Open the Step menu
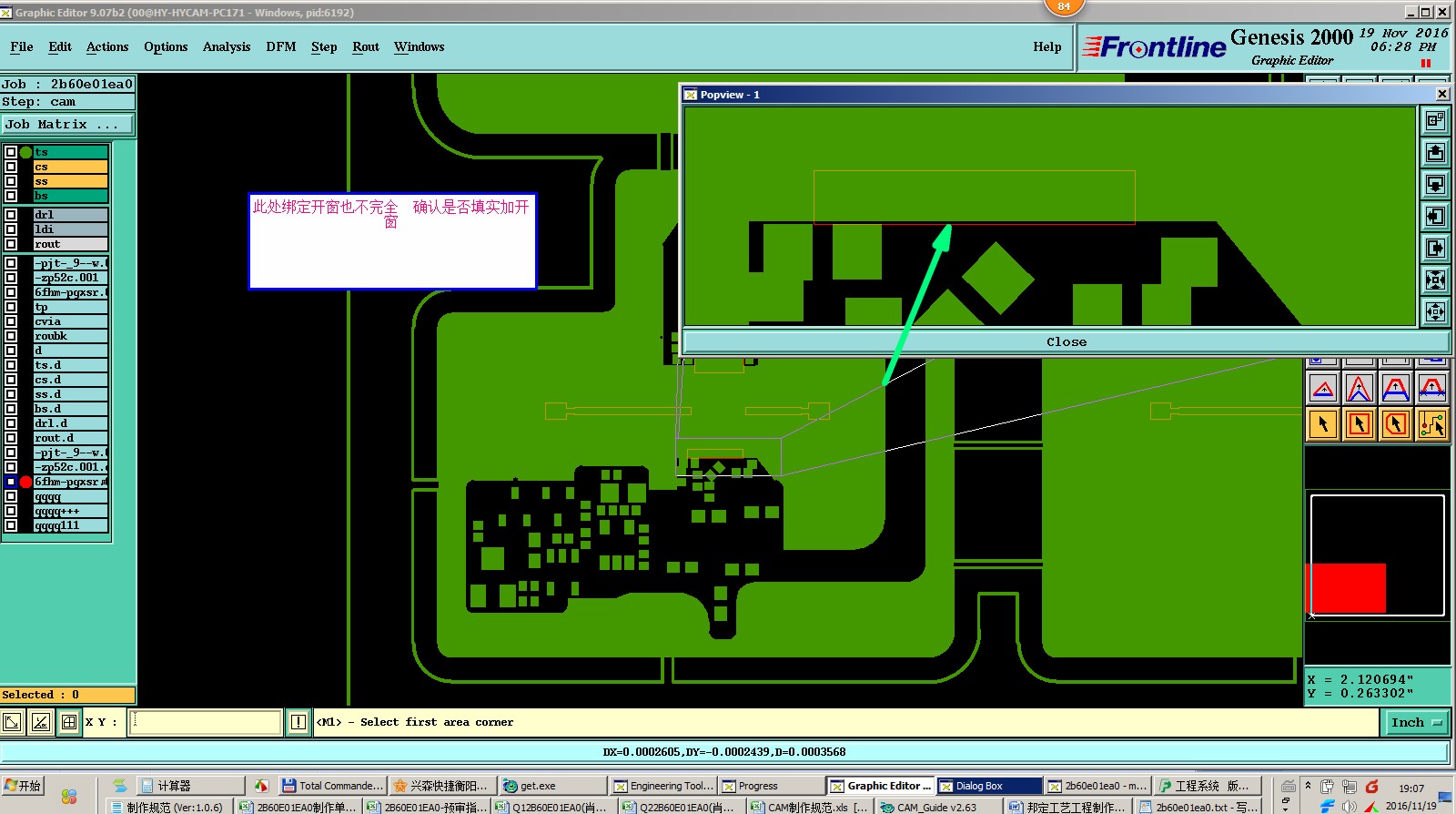The height and width of the screenshot is (814, 1456). tap(324, 46)
